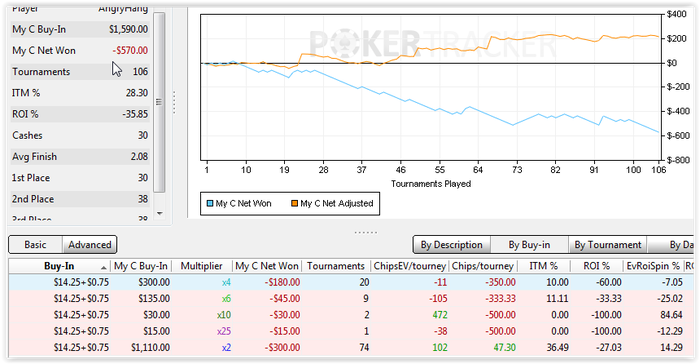Click the vertical splitter handle beside stats panel
This screenshot has width=700, height=364.
pyautogui.click(x=174, y=103)
